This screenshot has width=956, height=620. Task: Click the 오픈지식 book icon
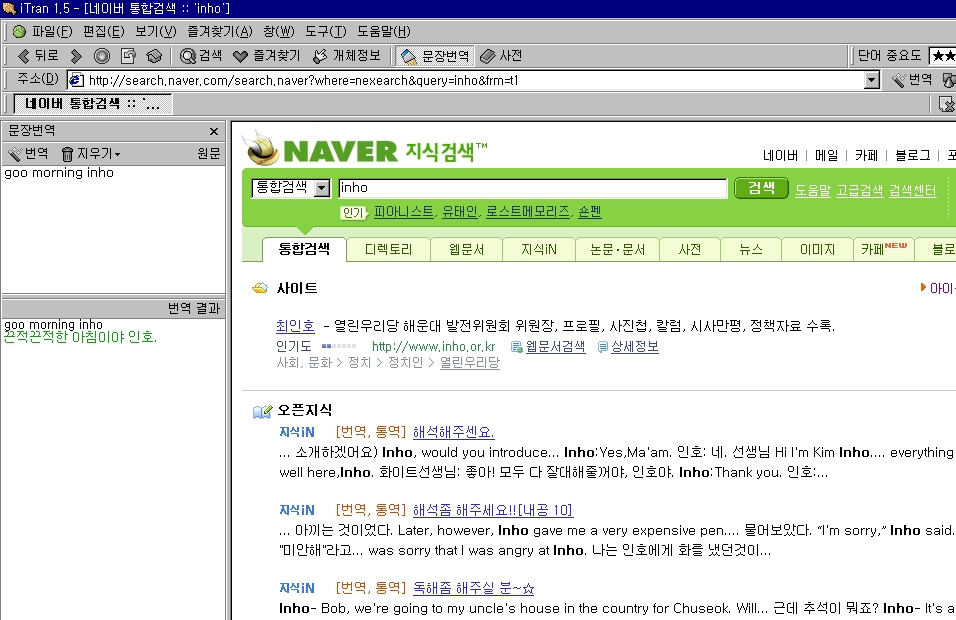[262, 412]
